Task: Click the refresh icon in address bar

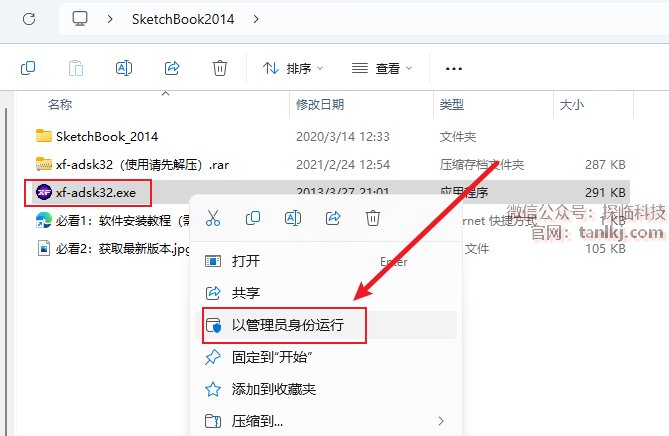Action: pyautogui.click(x=29, y=19)
